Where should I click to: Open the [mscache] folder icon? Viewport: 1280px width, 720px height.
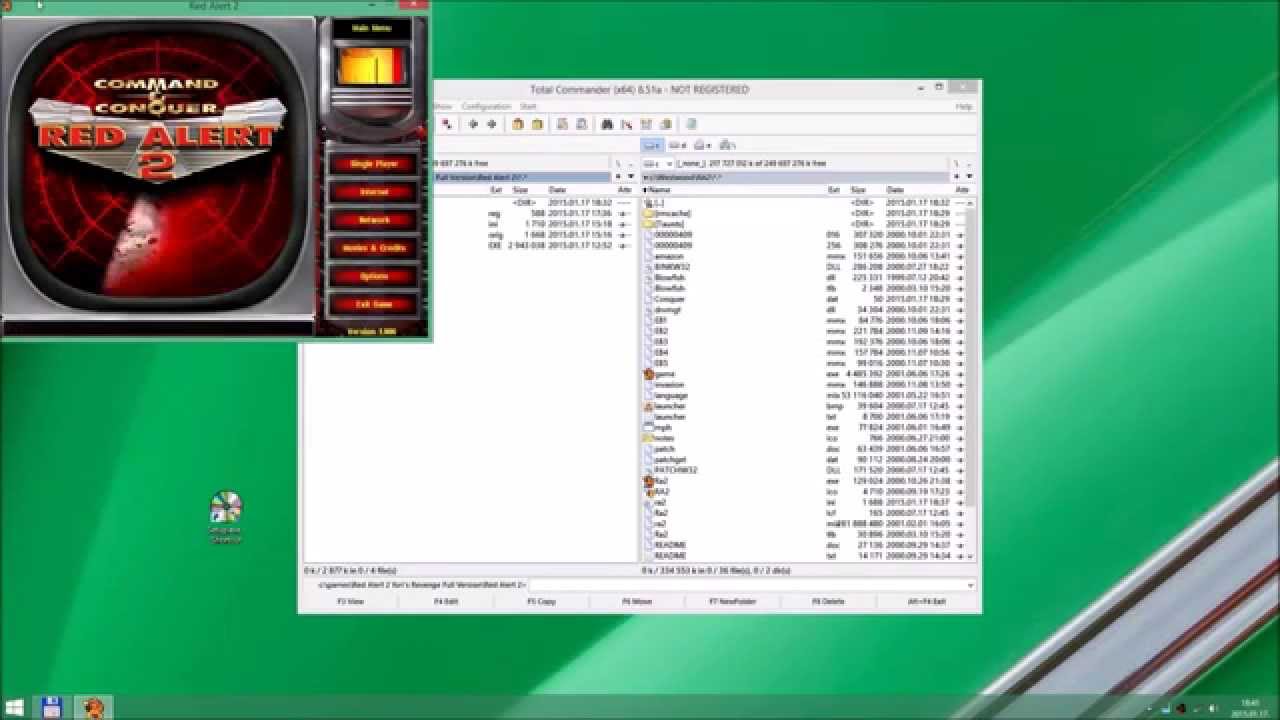[649, 213]
